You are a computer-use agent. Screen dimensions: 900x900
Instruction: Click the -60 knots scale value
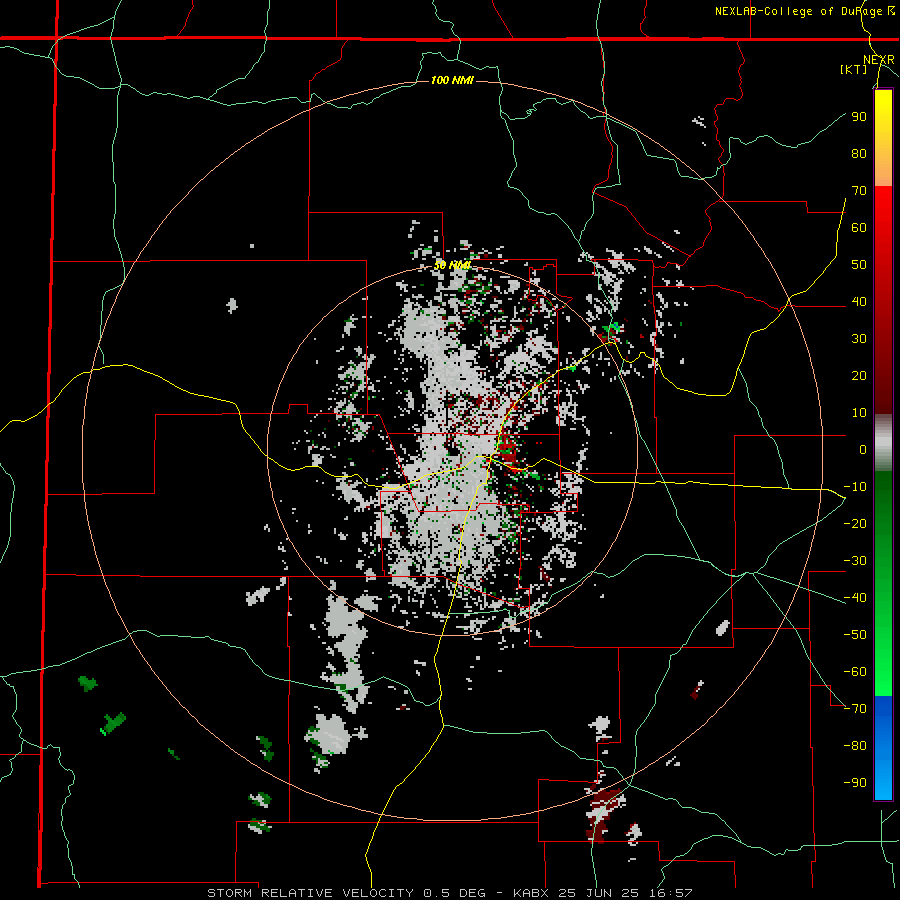coord(855,672)
